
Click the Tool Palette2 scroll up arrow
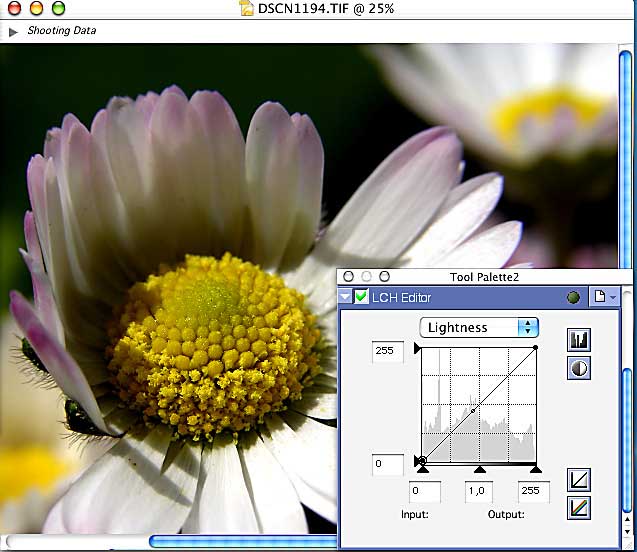627,520
